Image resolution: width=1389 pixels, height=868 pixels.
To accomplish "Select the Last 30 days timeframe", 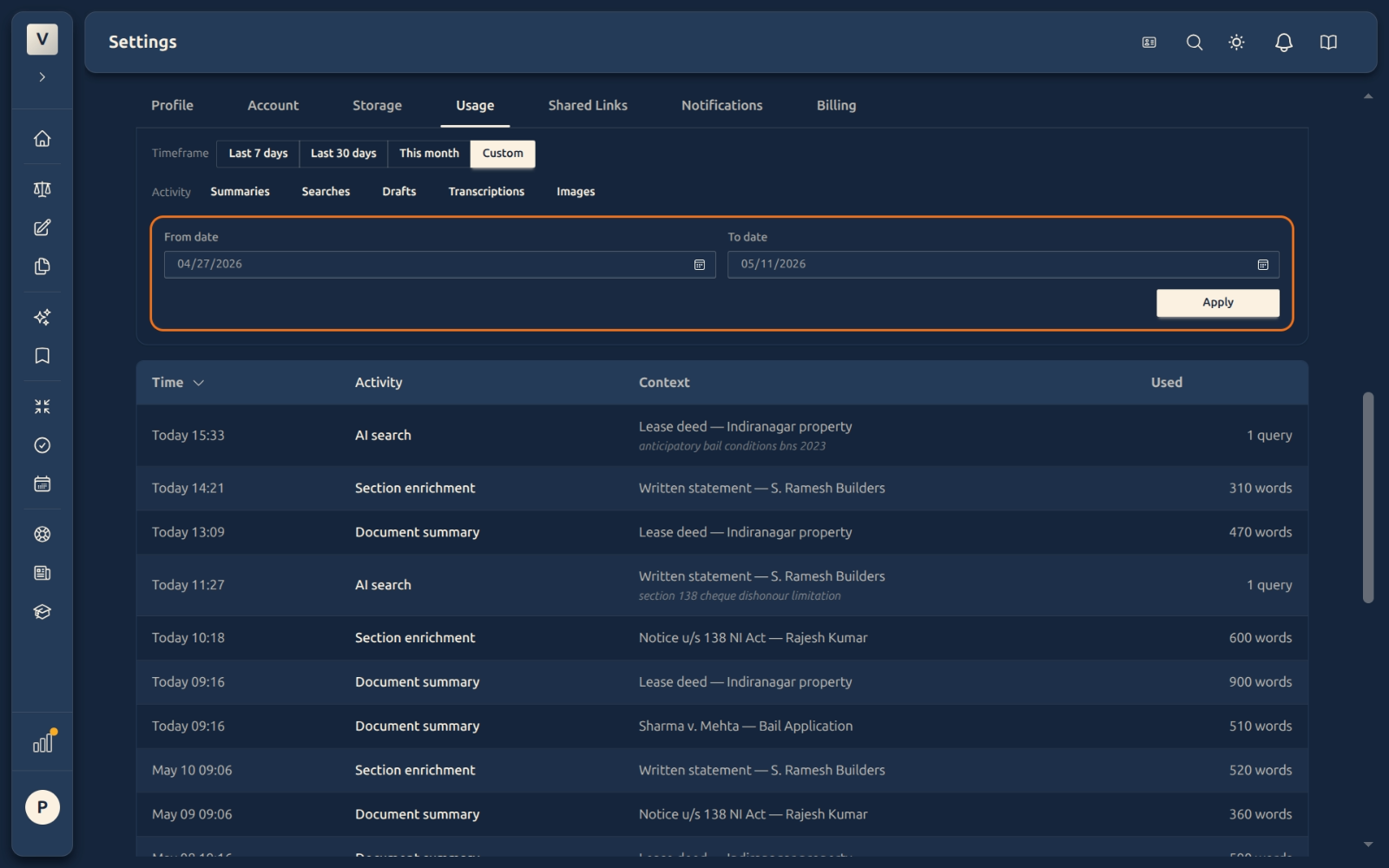I will coord(344,154).
